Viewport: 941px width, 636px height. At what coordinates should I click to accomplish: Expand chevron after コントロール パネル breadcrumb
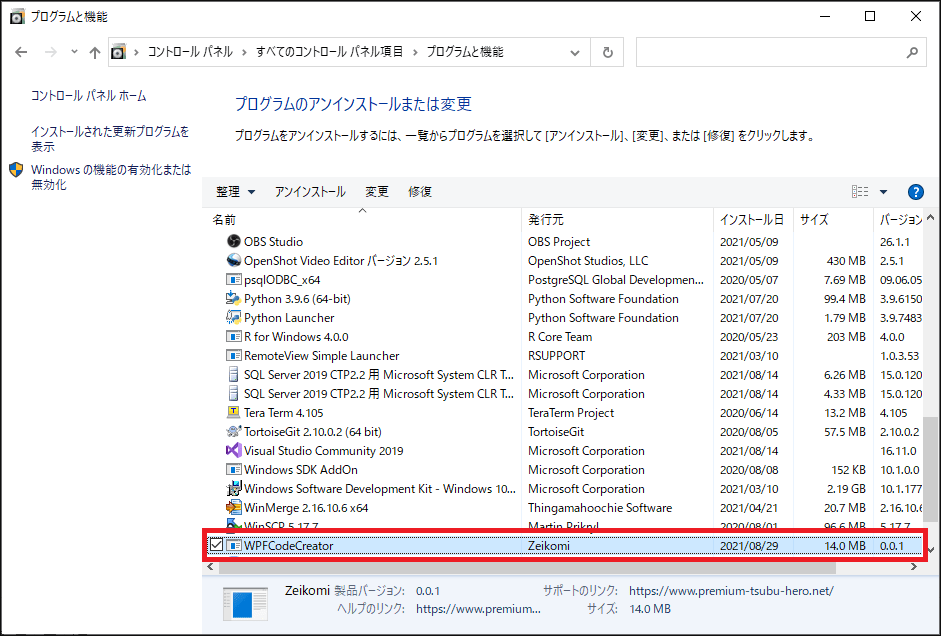(x=244, y=52)
